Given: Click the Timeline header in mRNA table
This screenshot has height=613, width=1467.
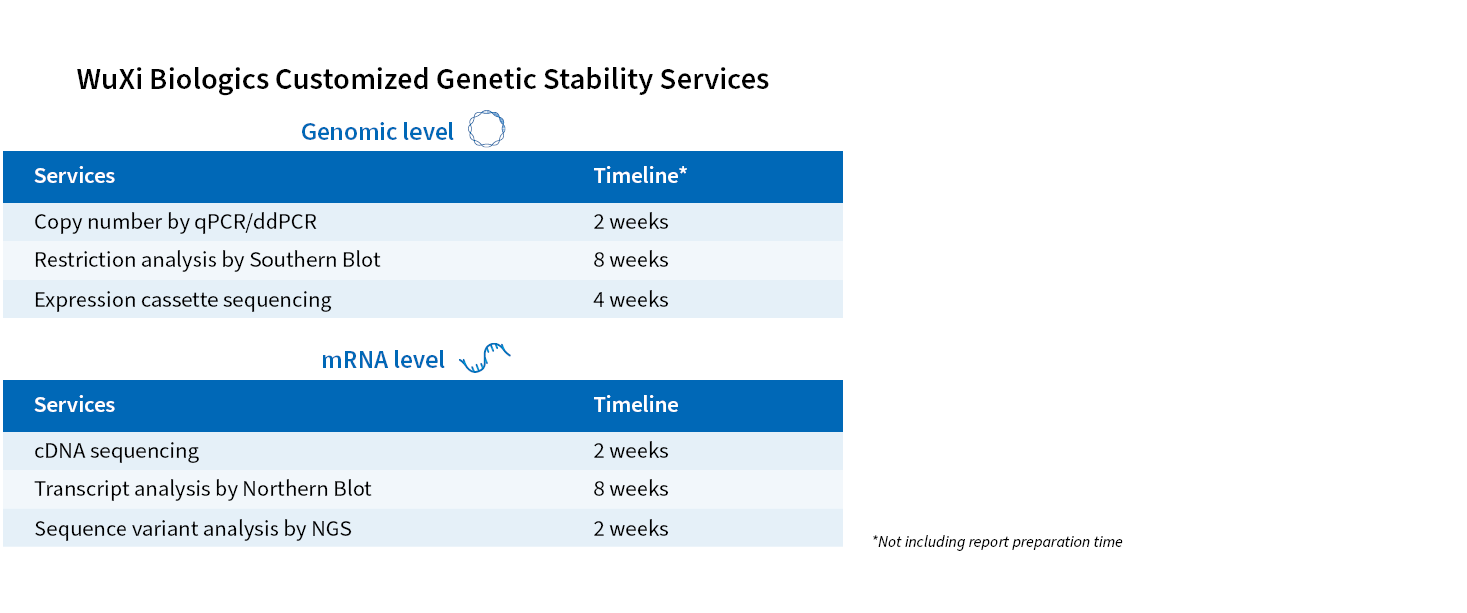Looking at the screenshot, I should [x=636, y=405].
